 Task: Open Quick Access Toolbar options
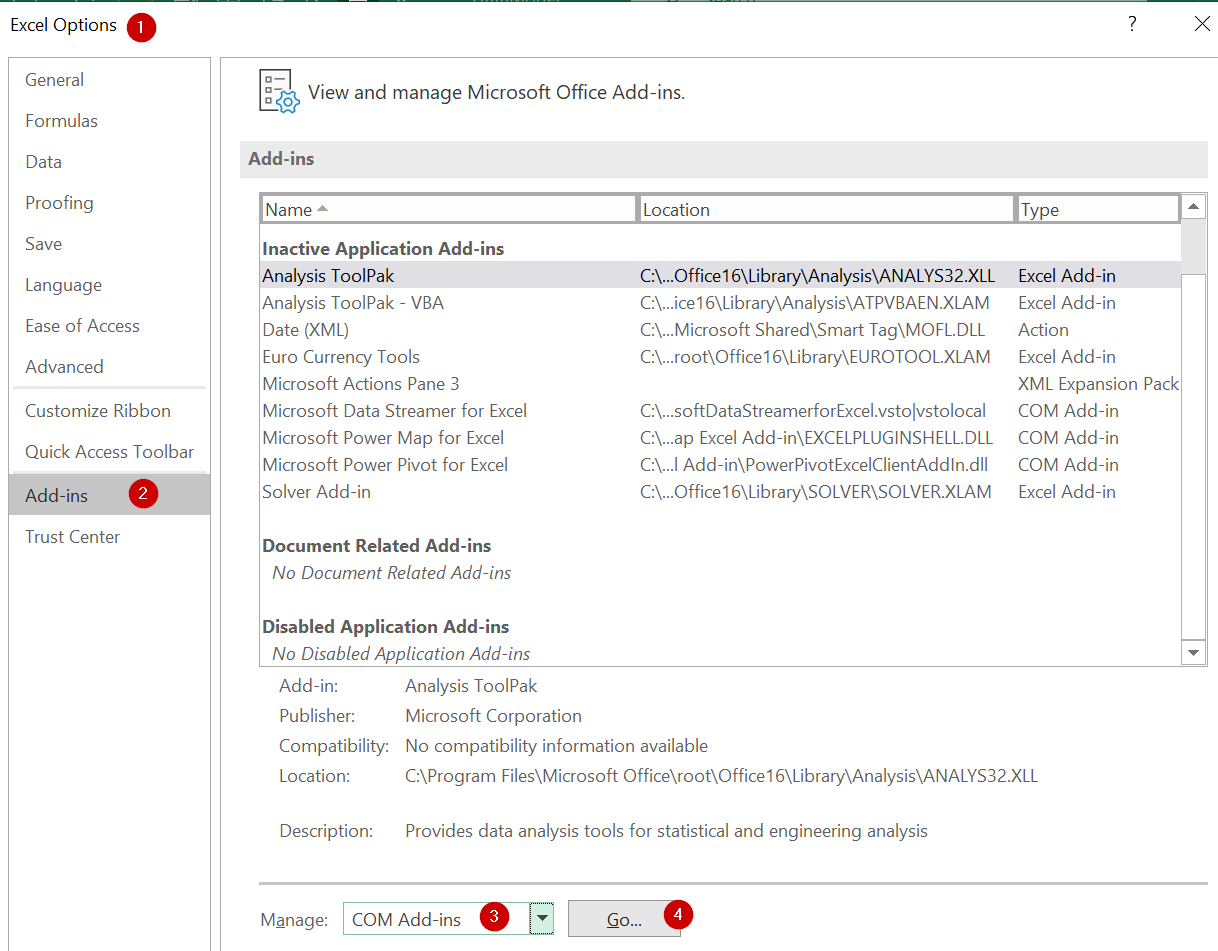(109, 451)
